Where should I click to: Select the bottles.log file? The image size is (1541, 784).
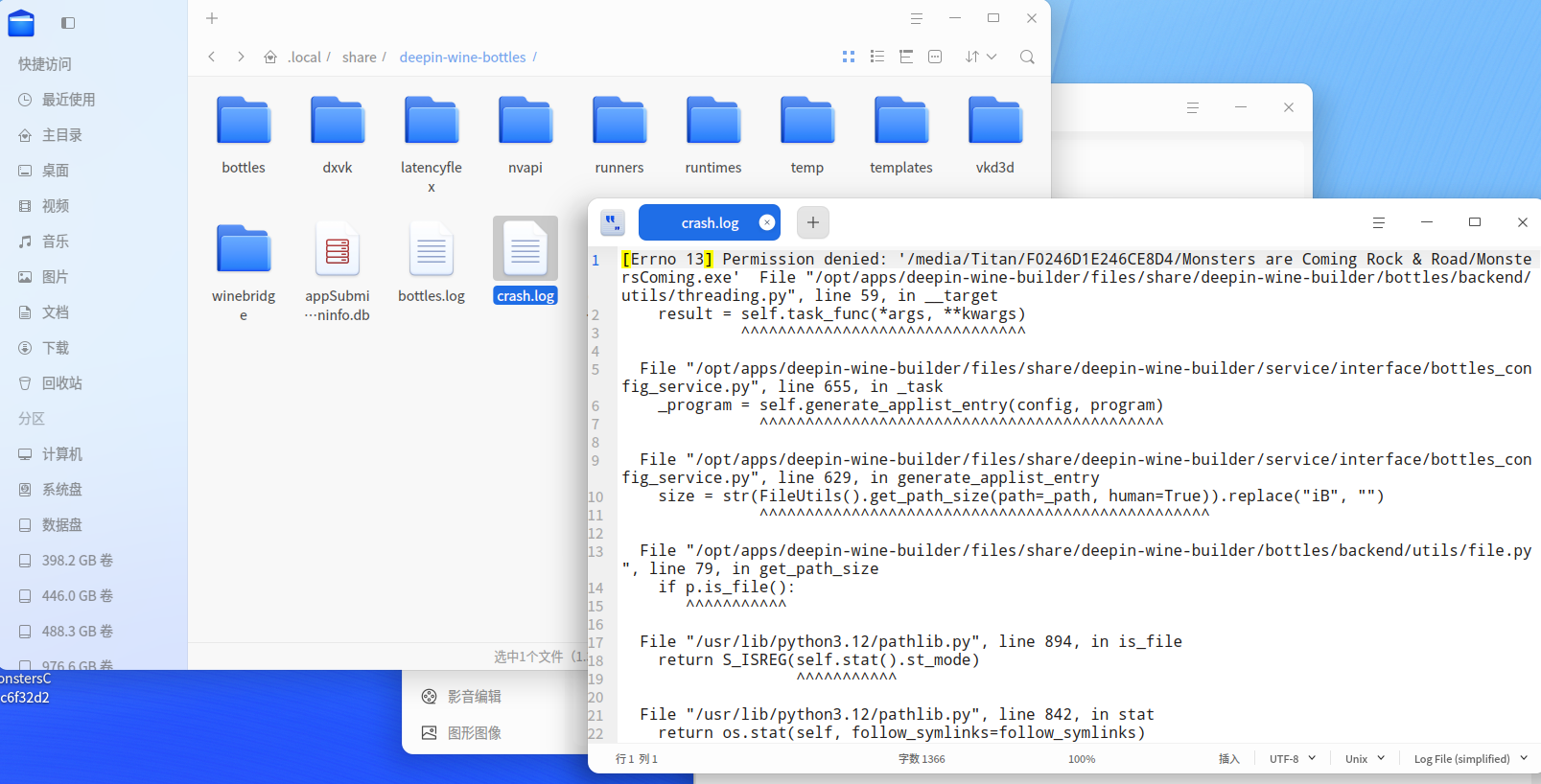point(432,261)
